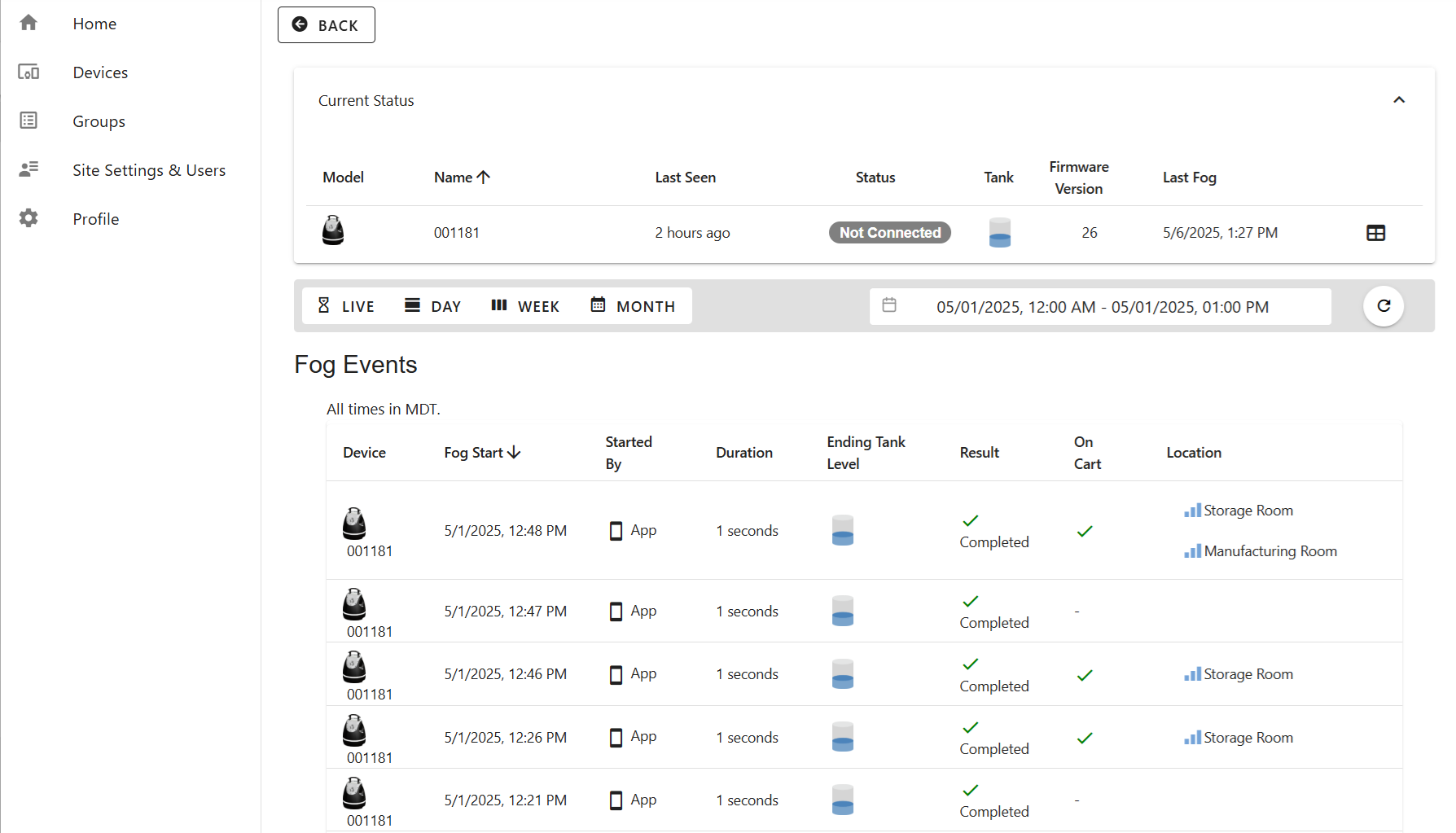The width and height of the screenshot is (1456, 833).
Task: Sort by Fog Start column
Action: (x=482, y=453)
